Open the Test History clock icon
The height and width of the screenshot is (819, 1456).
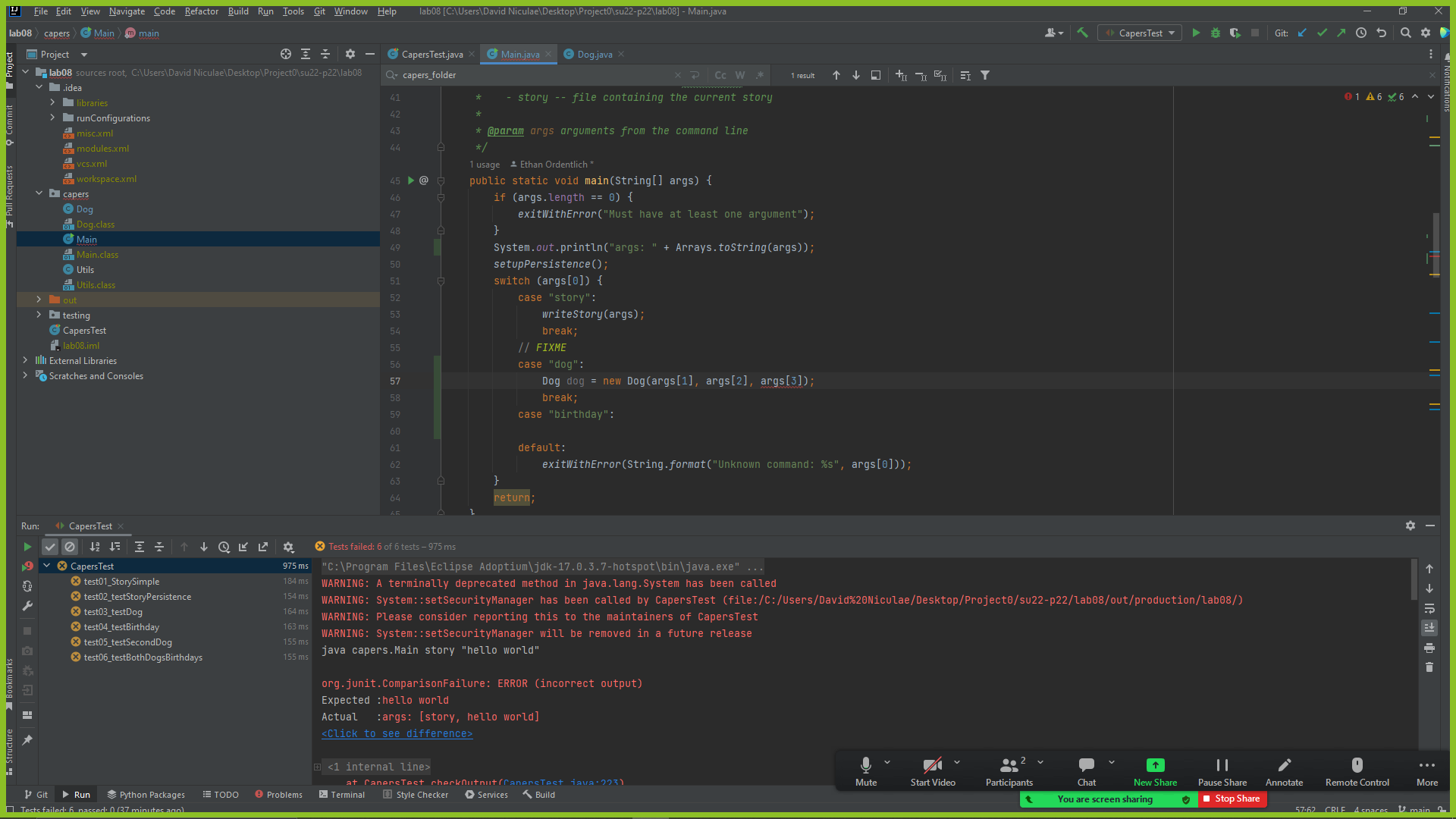point(224,547)
